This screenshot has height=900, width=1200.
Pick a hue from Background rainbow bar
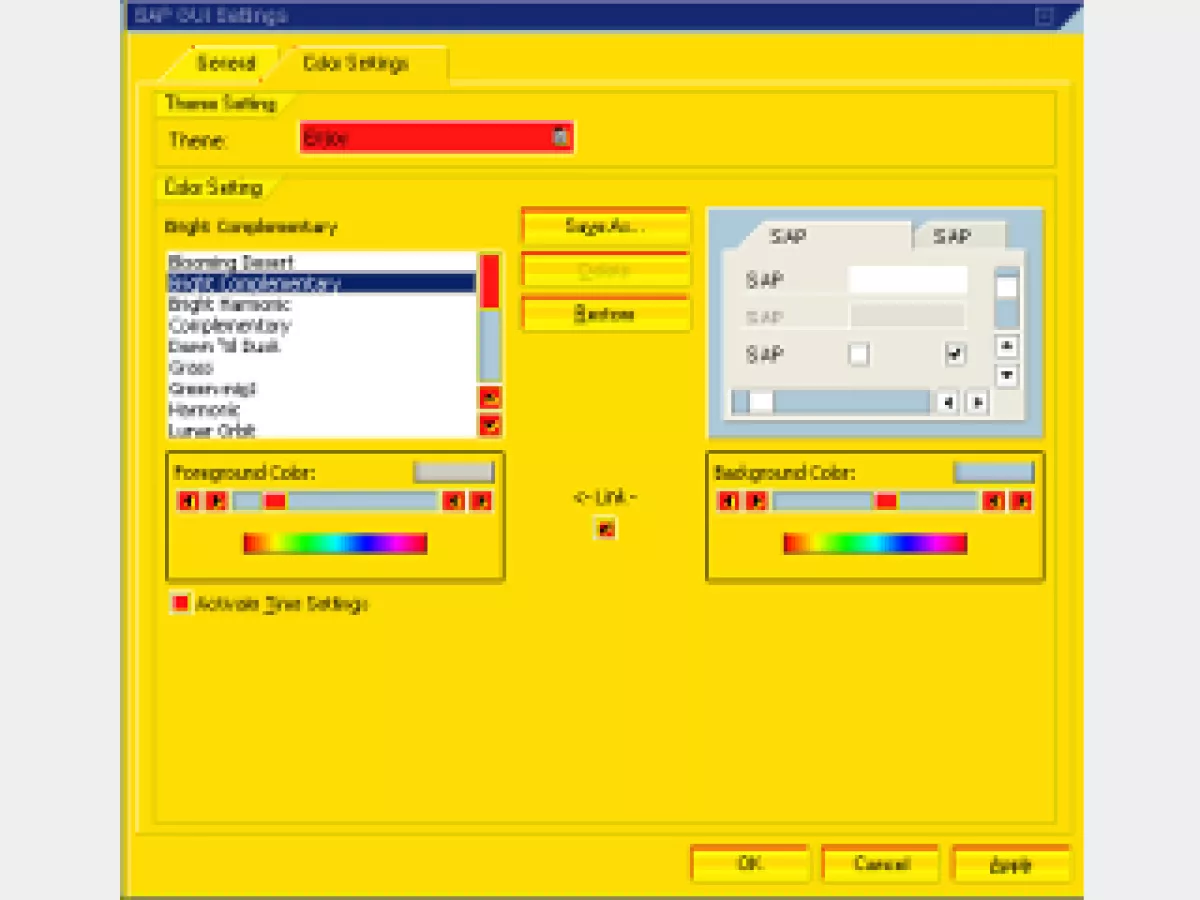(875, 543)
